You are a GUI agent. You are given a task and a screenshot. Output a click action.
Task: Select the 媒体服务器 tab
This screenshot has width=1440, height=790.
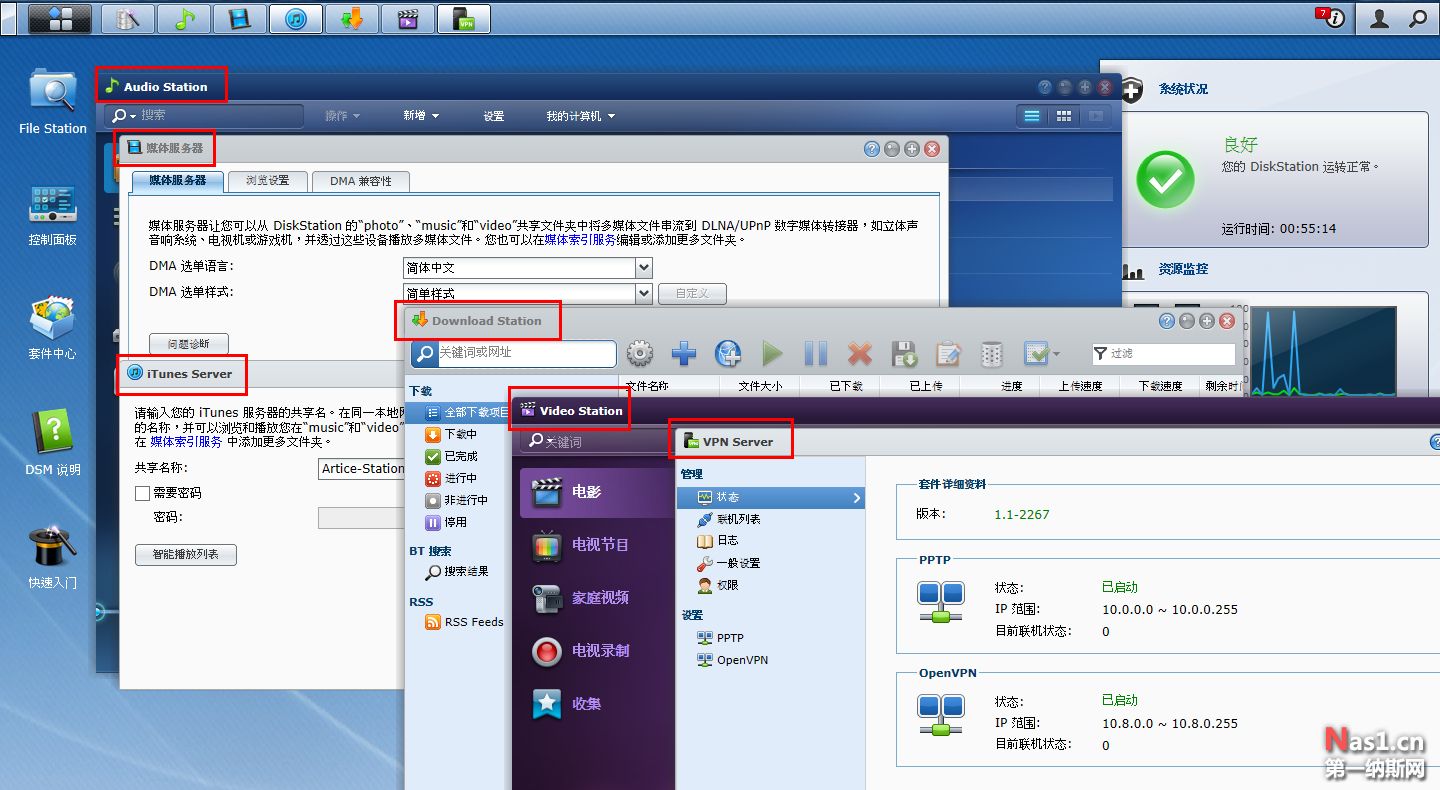178,181
